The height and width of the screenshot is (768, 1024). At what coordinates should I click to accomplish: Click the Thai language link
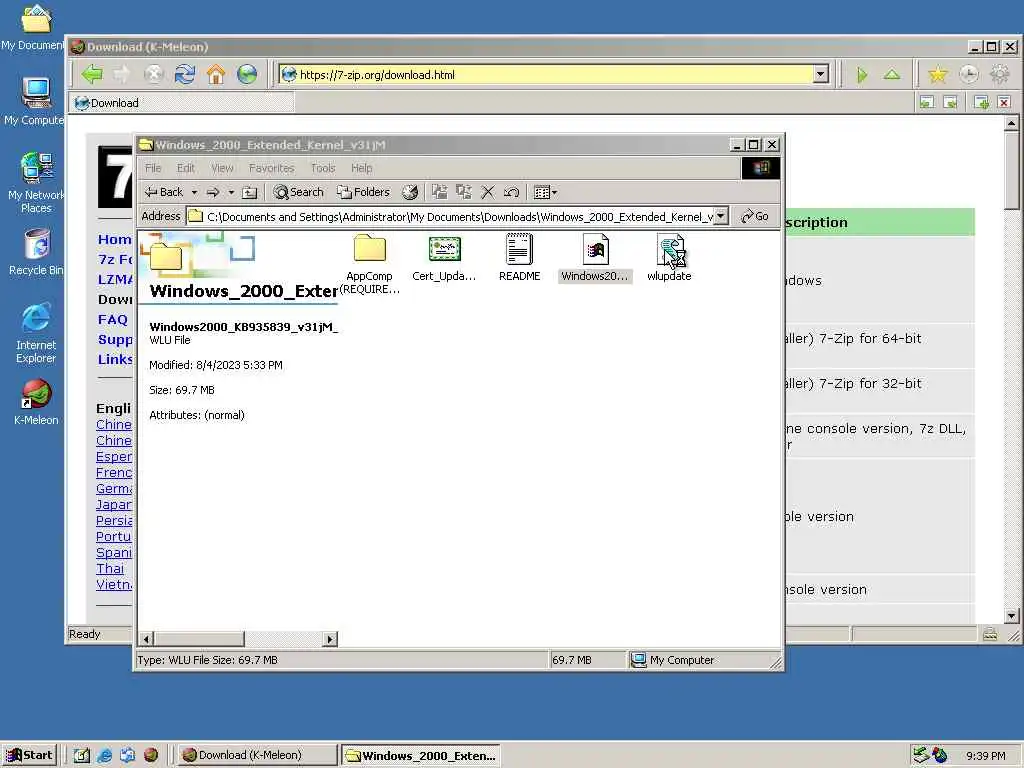110,569
